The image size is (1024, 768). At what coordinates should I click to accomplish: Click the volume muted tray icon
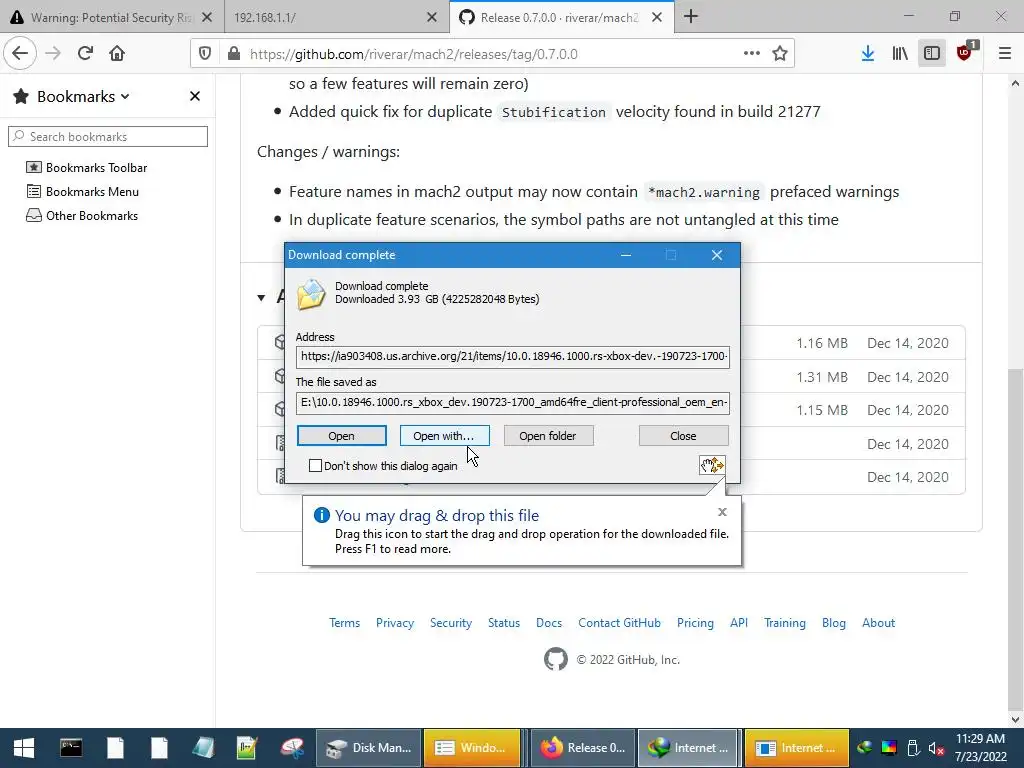point(936,748)
